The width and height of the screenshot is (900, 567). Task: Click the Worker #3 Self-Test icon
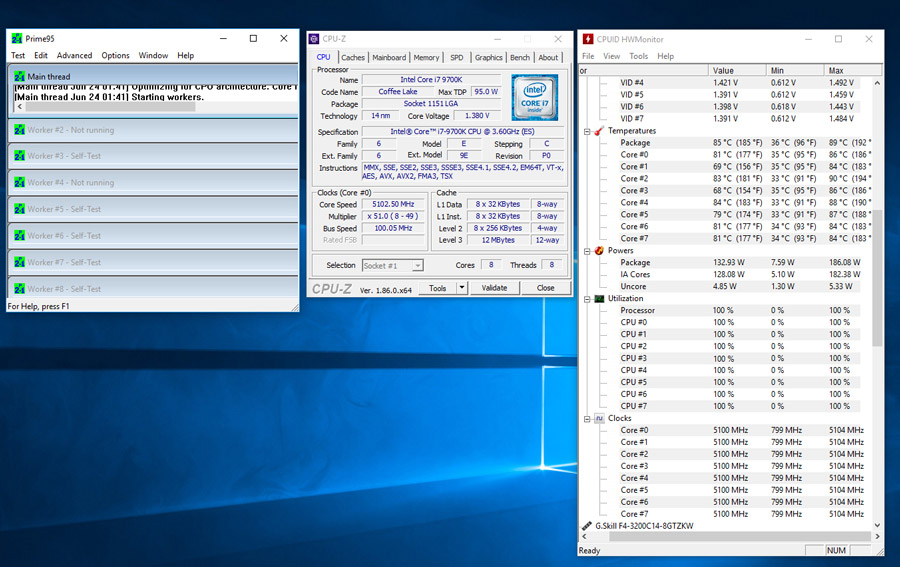click(20, 156)
